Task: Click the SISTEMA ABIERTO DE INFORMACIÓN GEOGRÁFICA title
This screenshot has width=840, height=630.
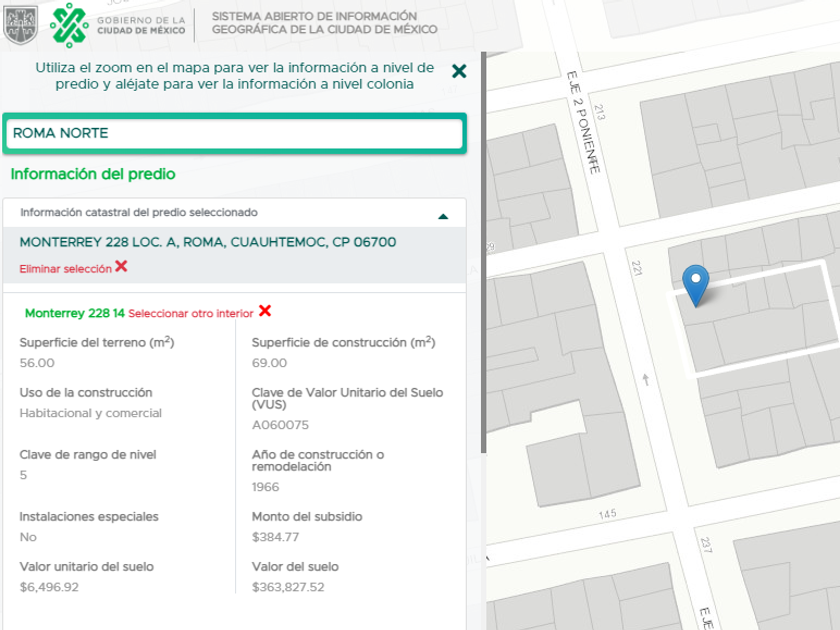Action: (325, 23)
